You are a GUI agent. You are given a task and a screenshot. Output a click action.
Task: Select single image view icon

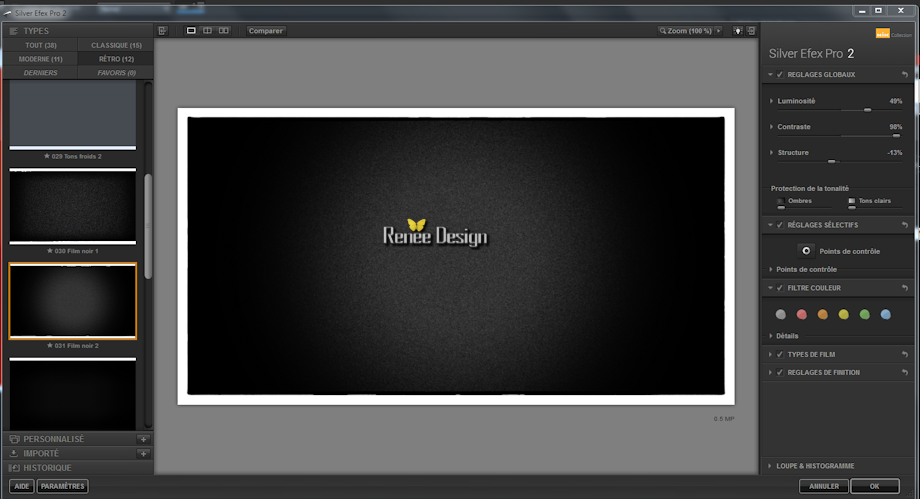coord(191,31)
